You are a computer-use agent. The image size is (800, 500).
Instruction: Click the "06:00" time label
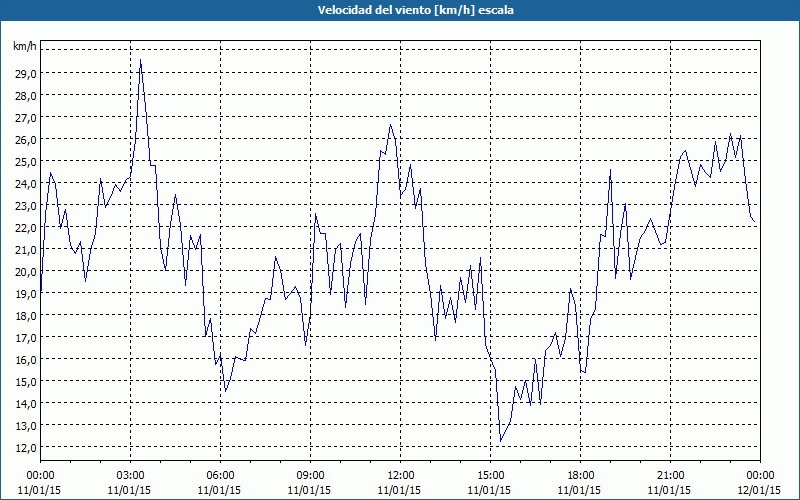pyautogui.click(x=220, y=476)
